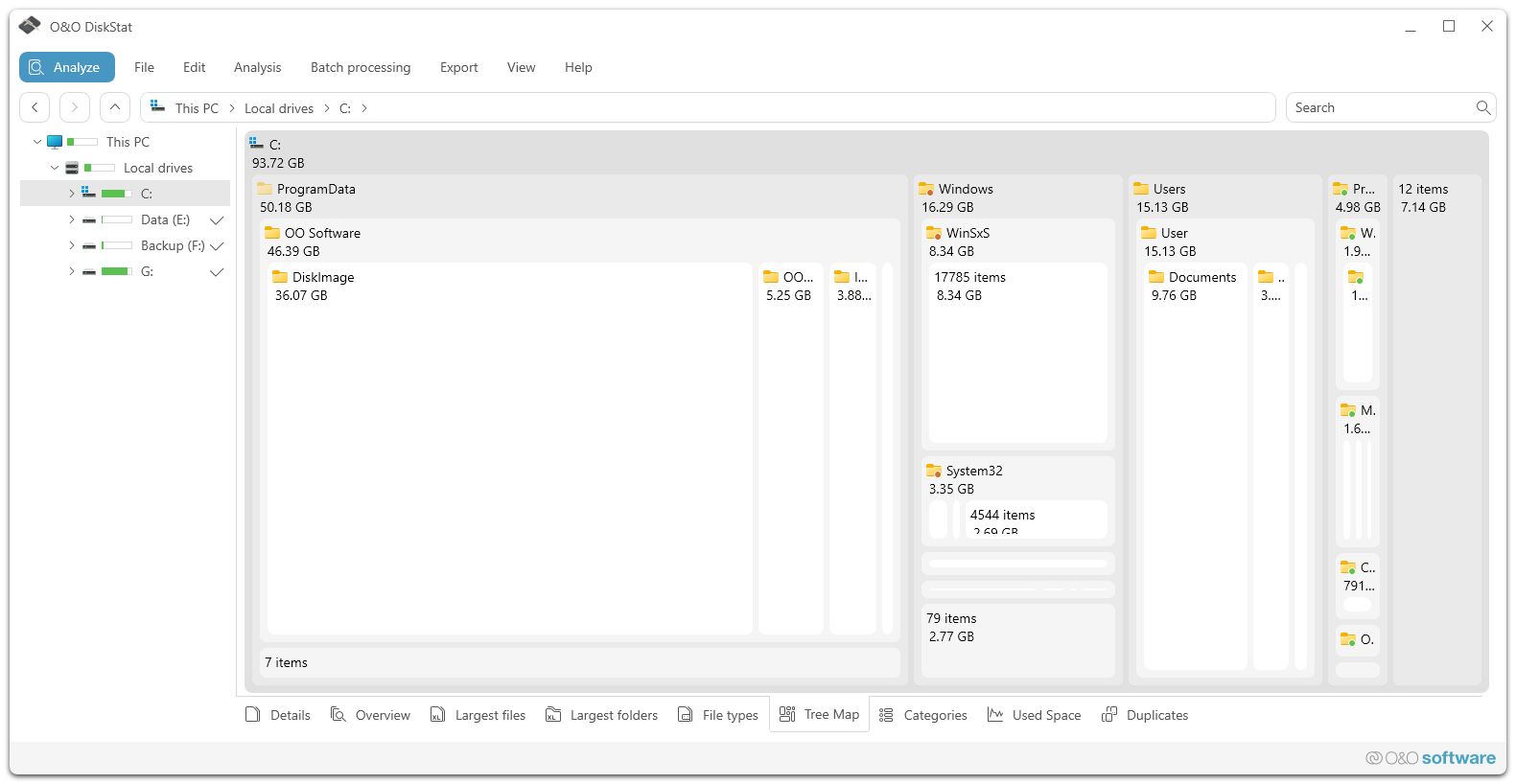The image size is (1516, 784).
Task: Switch to the Categories tab
Action: pyautogui.click(x=922, y=715)
